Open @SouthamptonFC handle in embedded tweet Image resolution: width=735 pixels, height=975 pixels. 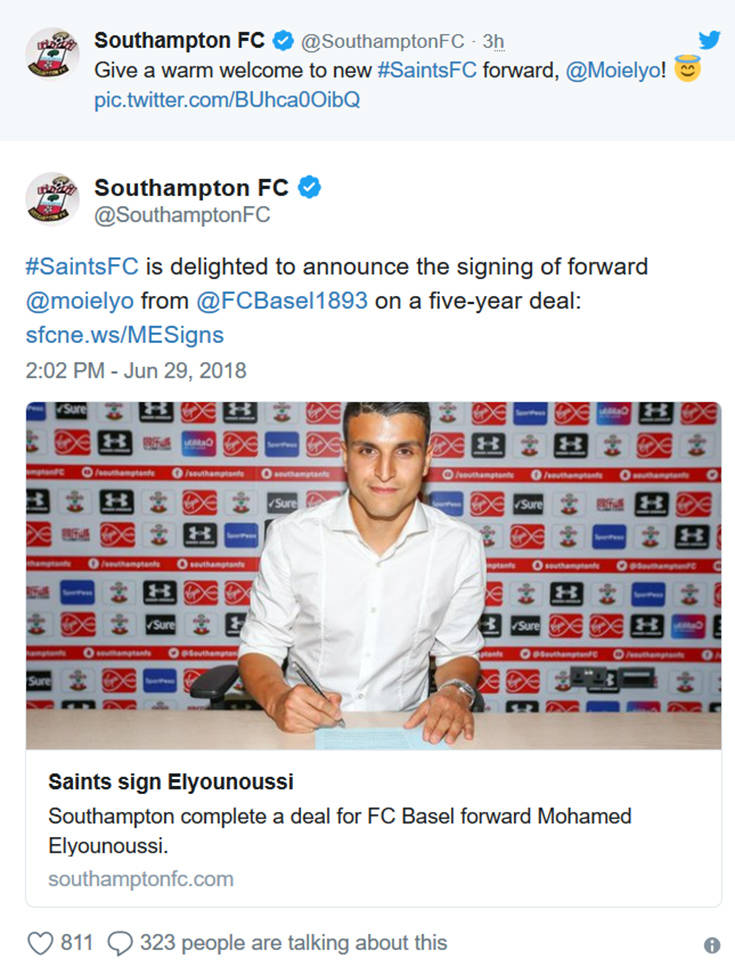pos(182,215)
